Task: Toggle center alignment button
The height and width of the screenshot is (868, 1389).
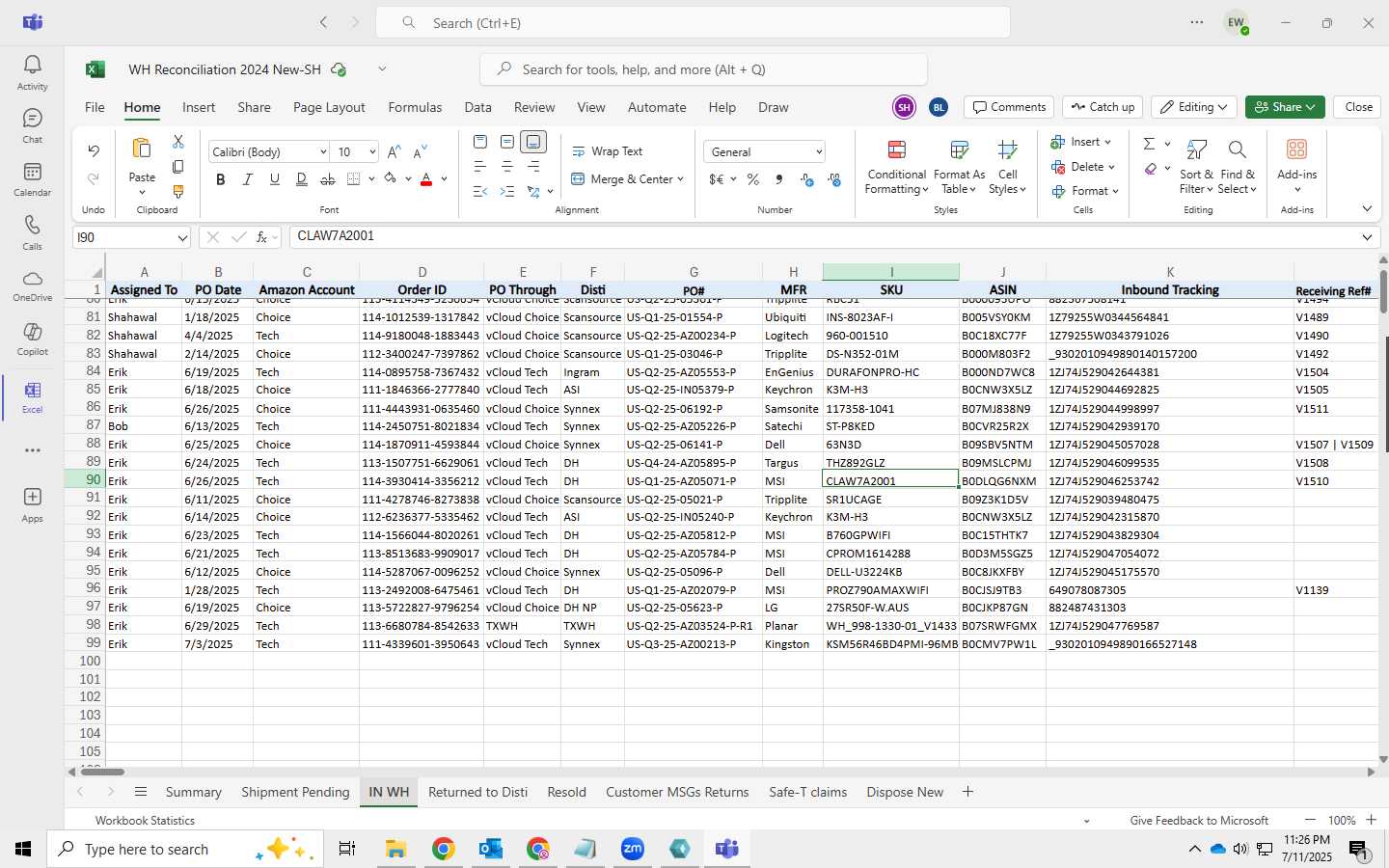Action: click(x=506, y=167)
